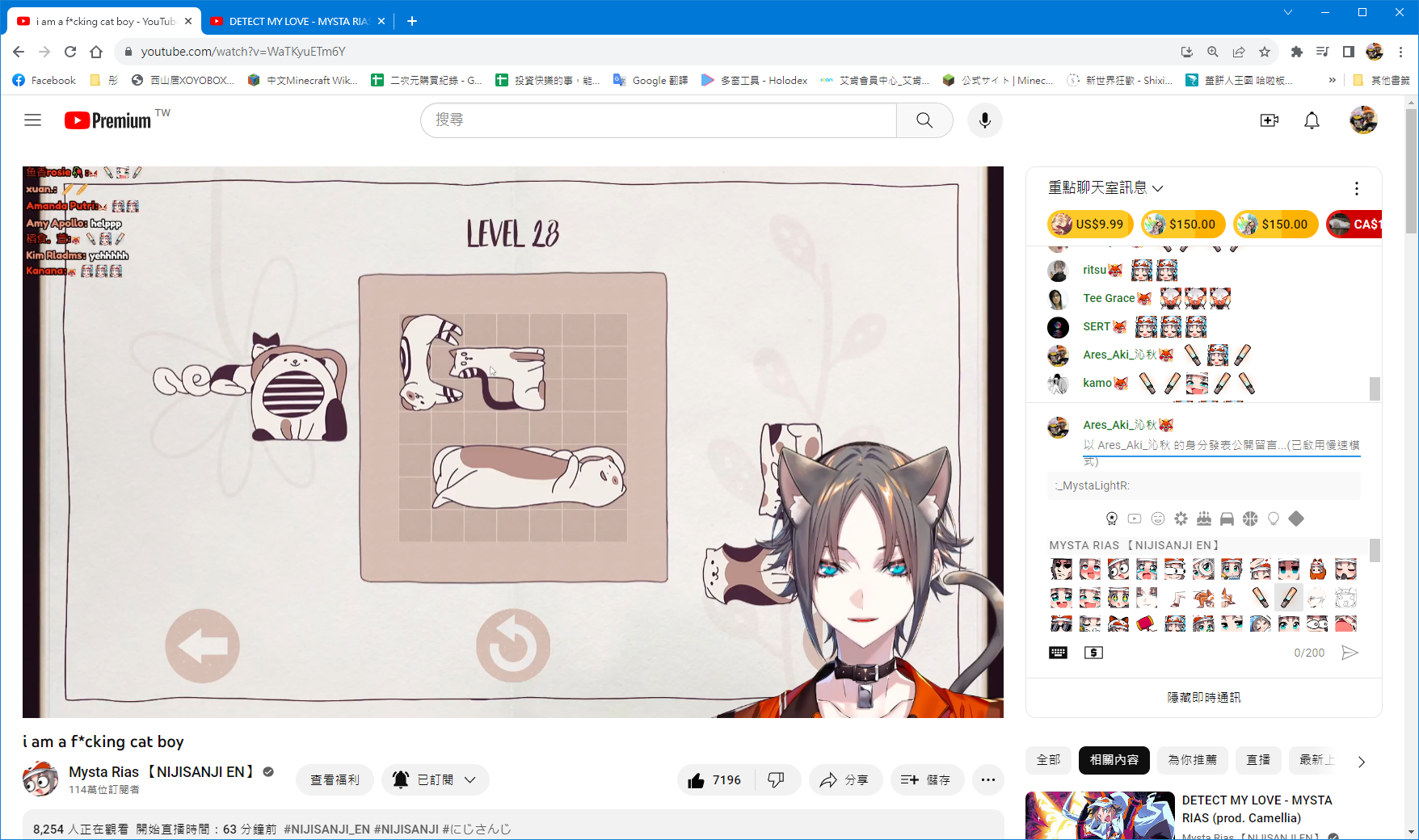Show more related filter chips arrow
Screen dimensions: 1419x840
(1361, 761)
